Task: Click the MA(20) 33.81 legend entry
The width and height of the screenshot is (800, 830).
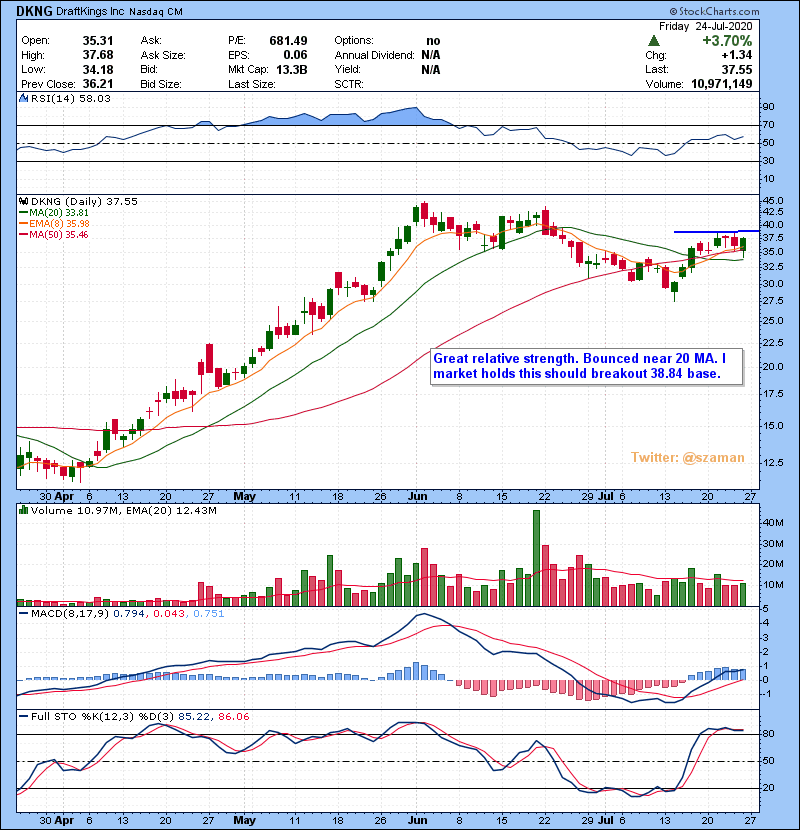Action: 54,213
